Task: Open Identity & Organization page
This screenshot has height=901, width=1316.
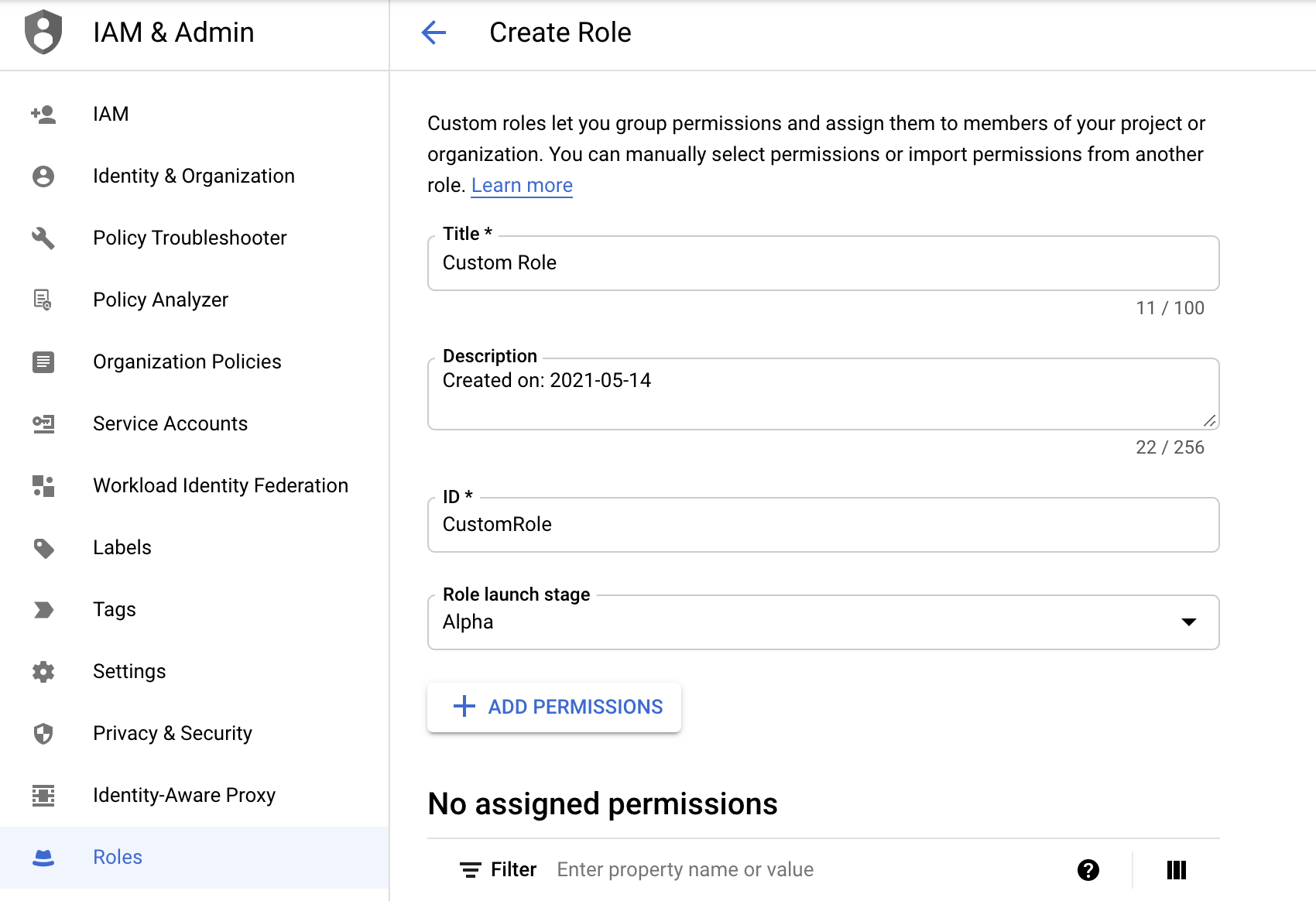Action: tap(194, 176)
